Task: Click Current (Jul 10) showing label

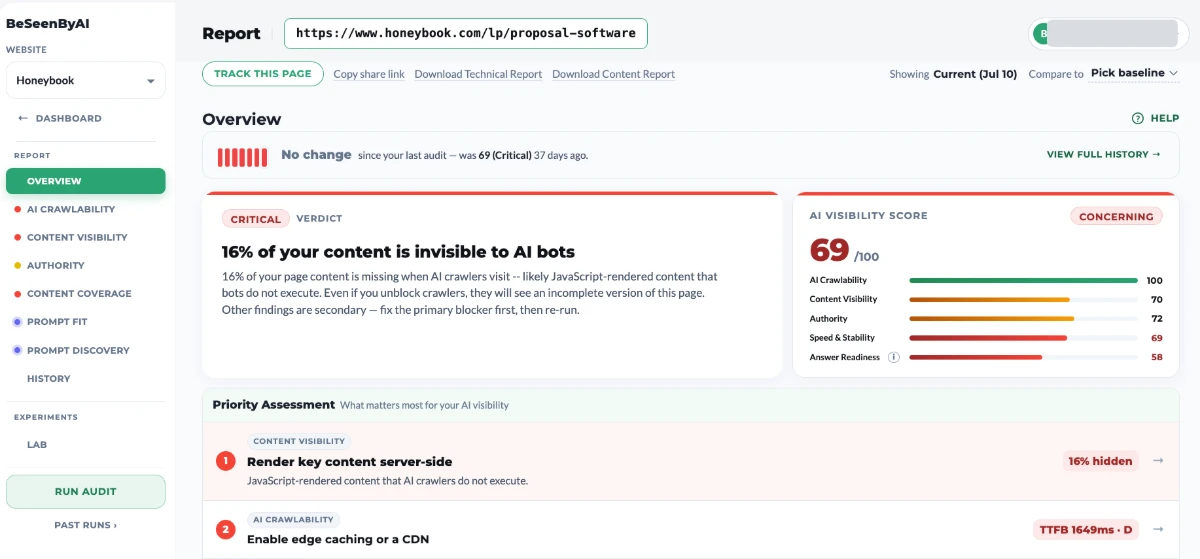Action: point(975,74)
